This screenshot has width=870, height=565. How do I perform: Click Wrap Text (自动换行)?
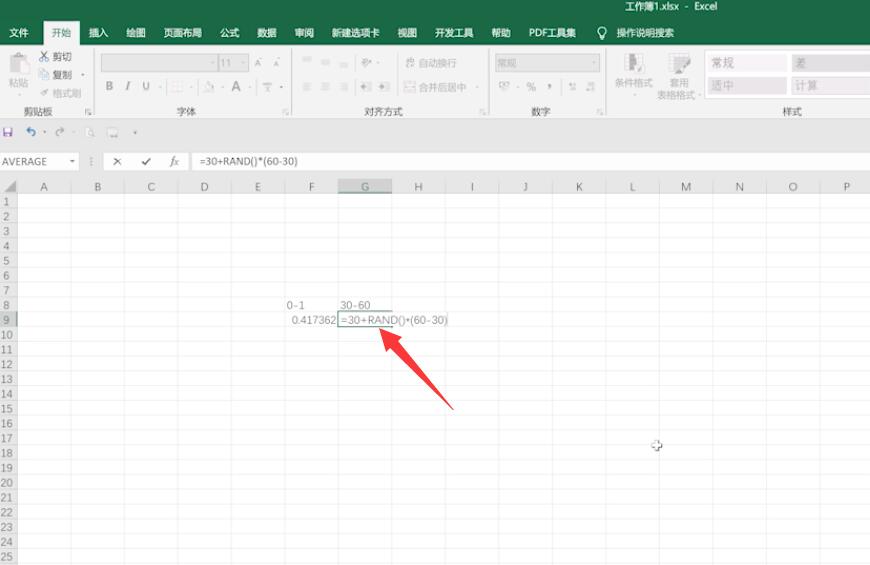(431, 63)
